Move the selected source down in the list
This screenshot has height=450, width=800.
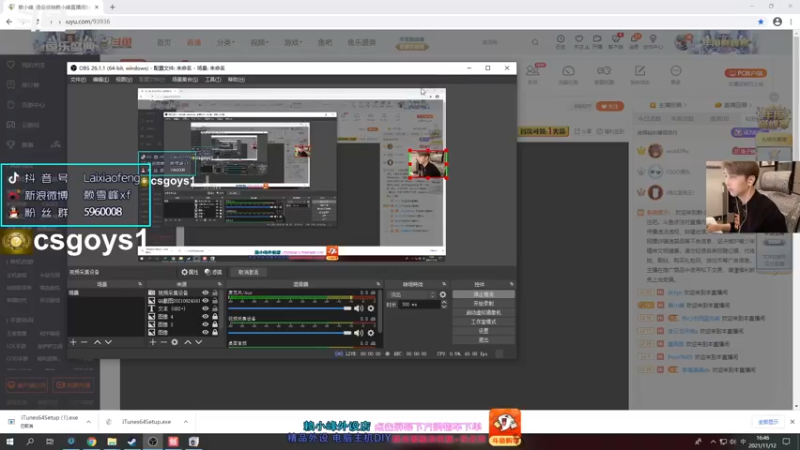pyautogui.click(x=198, y=342)
